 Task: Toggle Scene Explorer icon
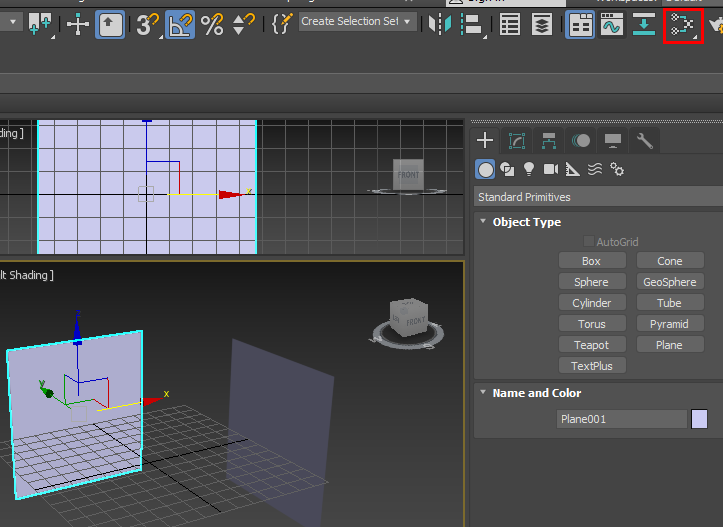click(x=510, y=25)
